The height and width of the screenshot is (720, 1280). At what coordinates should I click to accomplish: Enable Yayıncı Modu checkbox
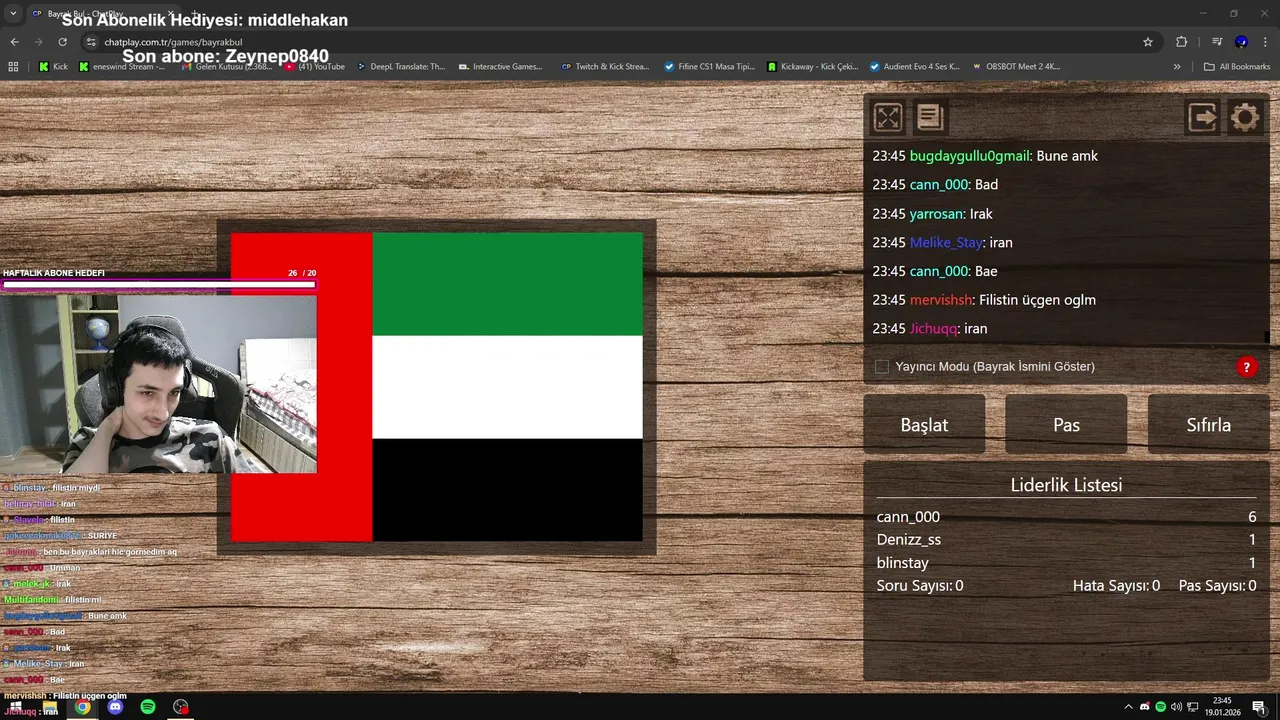882,367
